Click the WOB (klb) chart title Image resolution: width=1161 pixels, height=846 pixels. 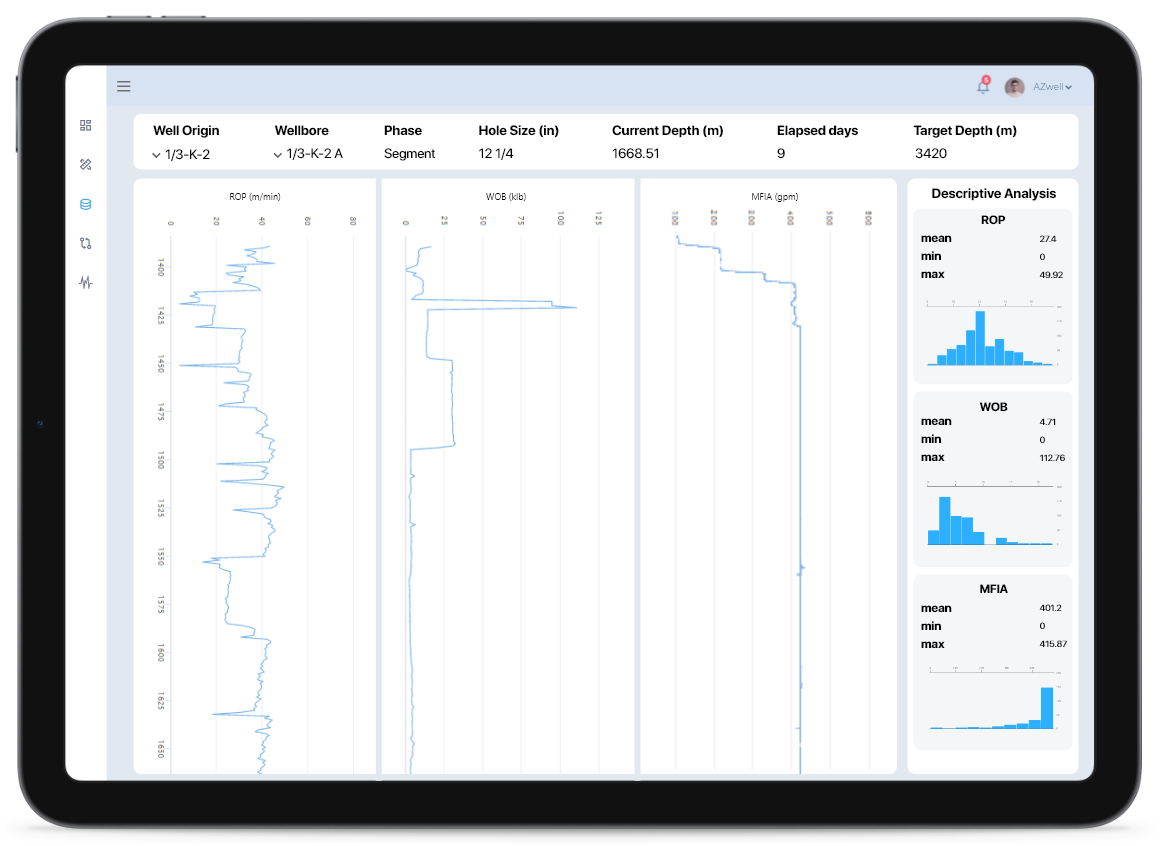[505, 197]
